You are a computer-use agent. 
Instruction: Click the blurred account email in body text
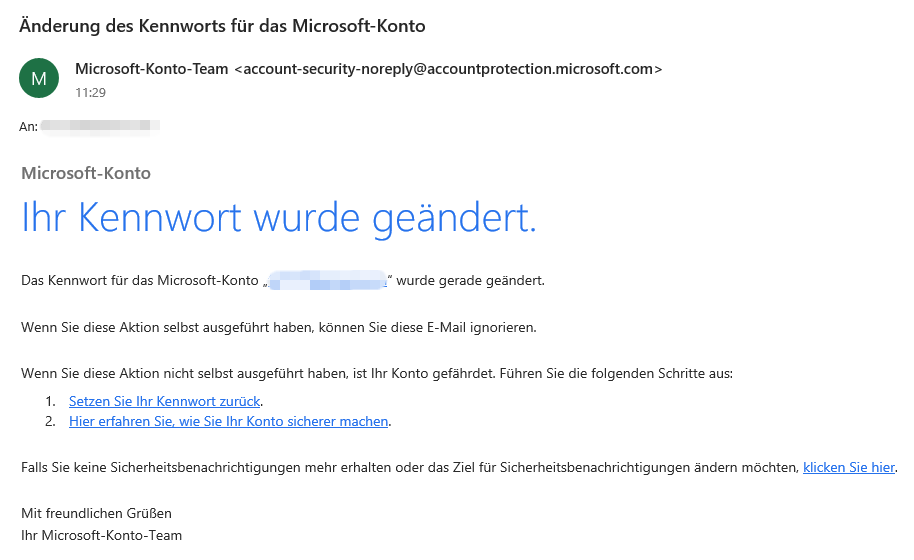(x=328, y=280)
